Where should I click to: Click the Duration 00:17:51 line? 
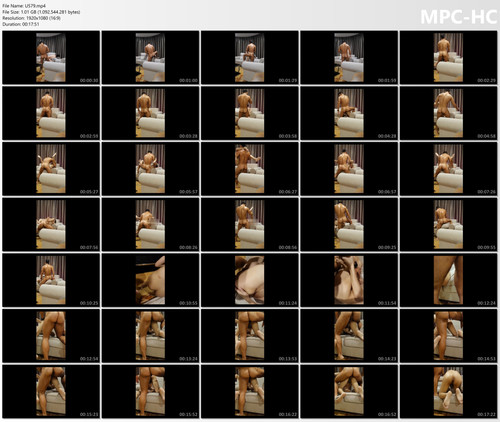click(21, 24)
